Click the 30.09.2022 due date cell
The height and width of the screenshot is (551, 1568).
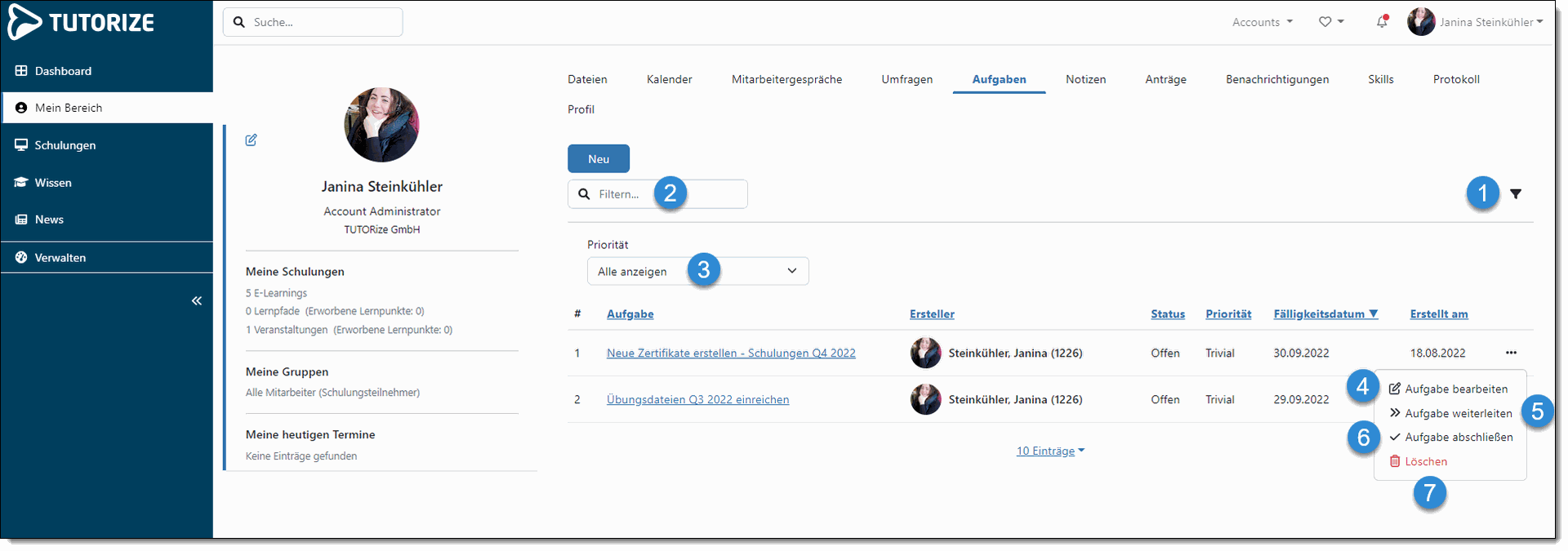(1301, 353)
